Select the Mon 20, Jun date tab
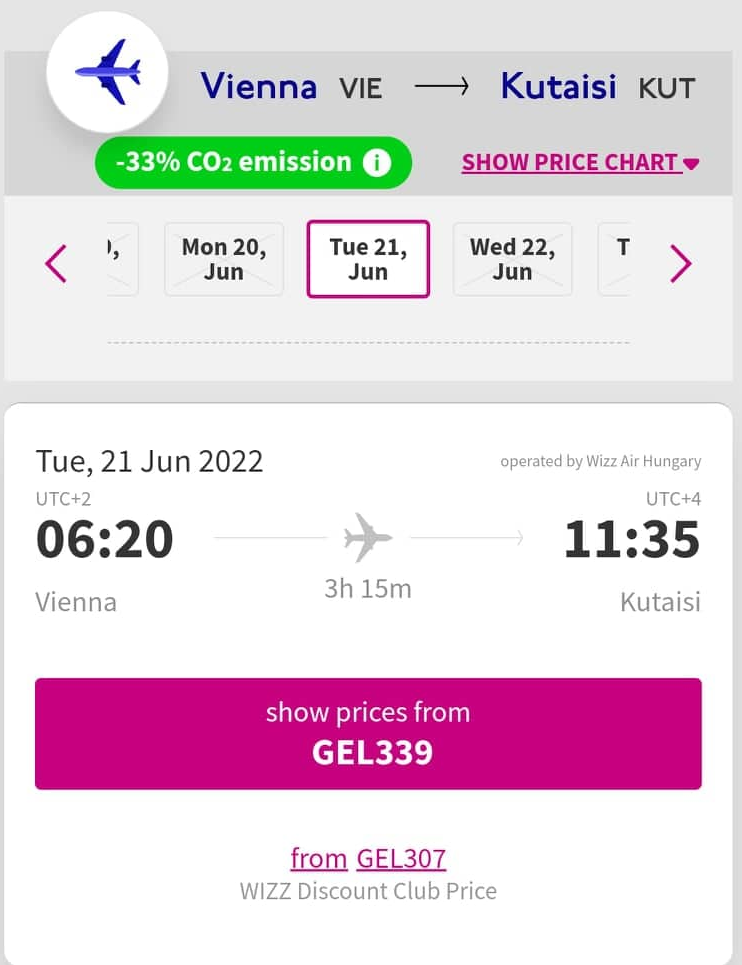Screen dimensions: 742x965 (224, 259)
